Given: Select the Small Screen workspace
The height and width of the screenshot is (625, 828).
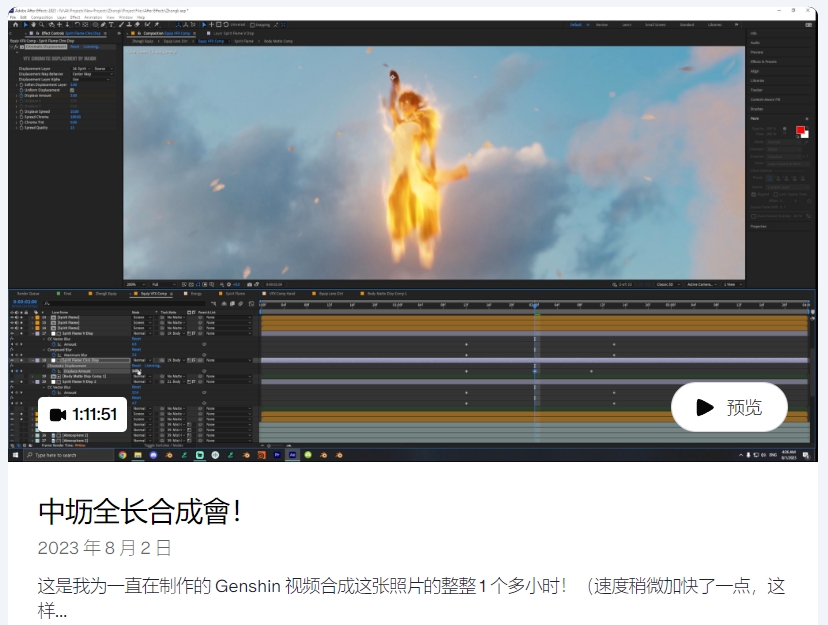Looking at the screenshot, I should click(655, 25).
